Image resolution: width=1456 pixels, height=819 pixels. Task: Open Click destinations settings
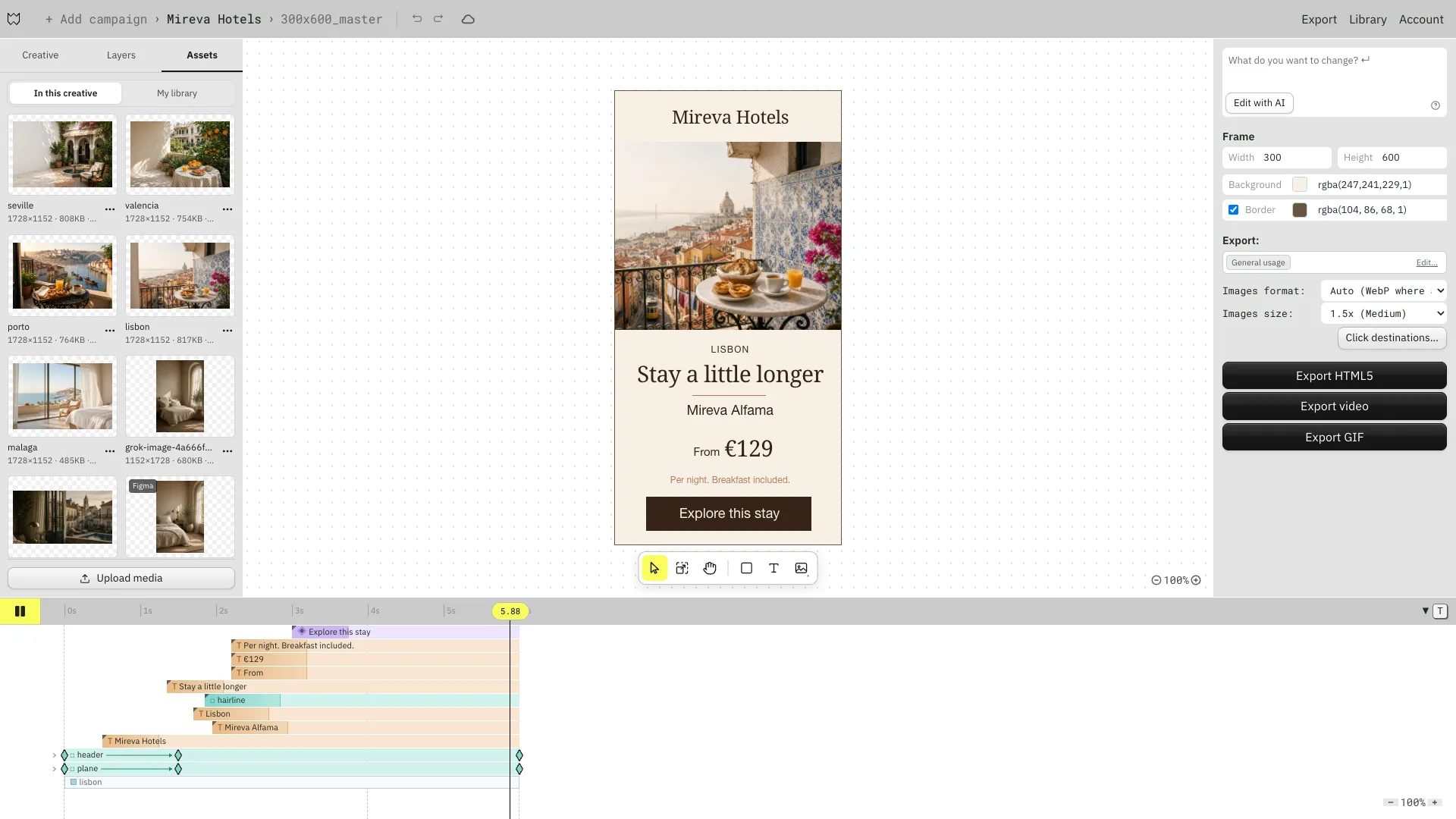point(1392,338)
